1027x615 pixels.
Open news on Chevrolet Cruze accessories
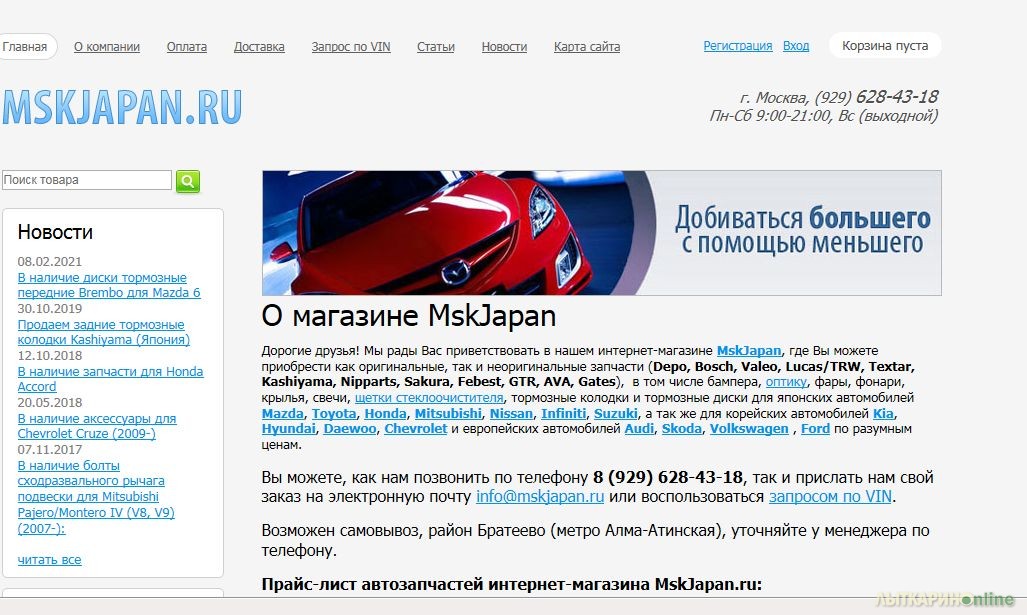click(97, 426)
